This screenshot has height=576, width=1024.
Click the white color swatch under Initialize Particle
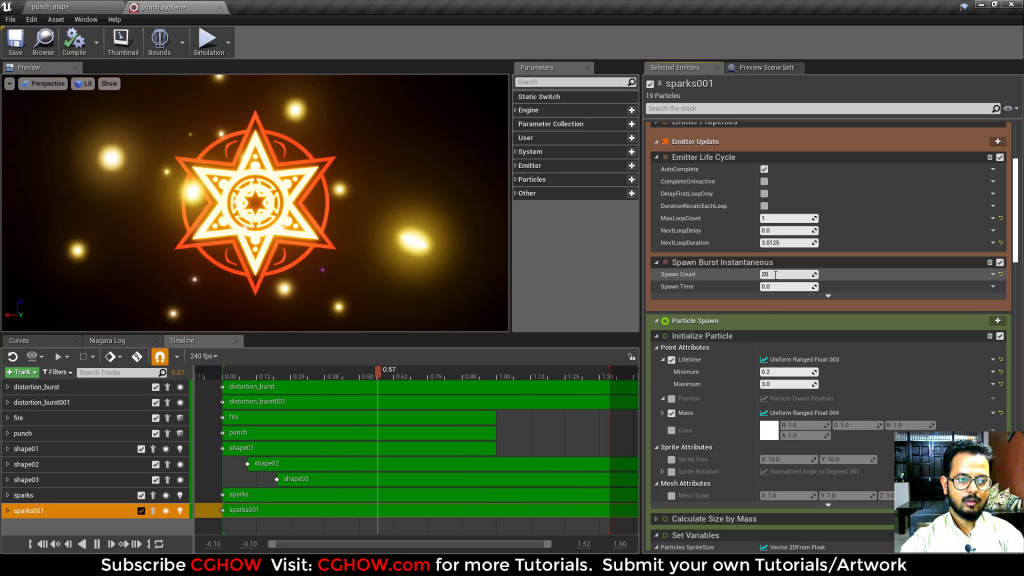point(768,430)
